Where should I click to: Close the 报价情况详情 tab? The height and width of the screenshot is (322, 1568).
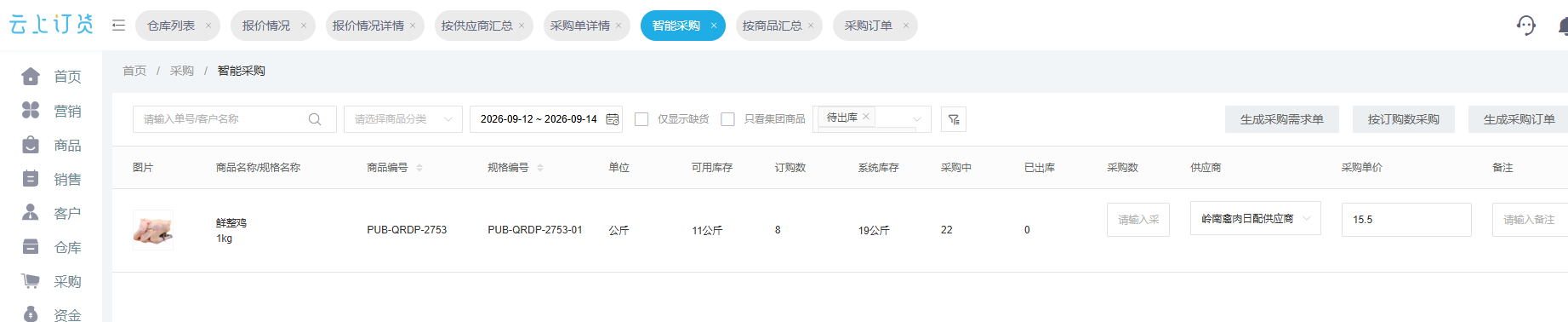pyautogui.click(x=413, y=26)
